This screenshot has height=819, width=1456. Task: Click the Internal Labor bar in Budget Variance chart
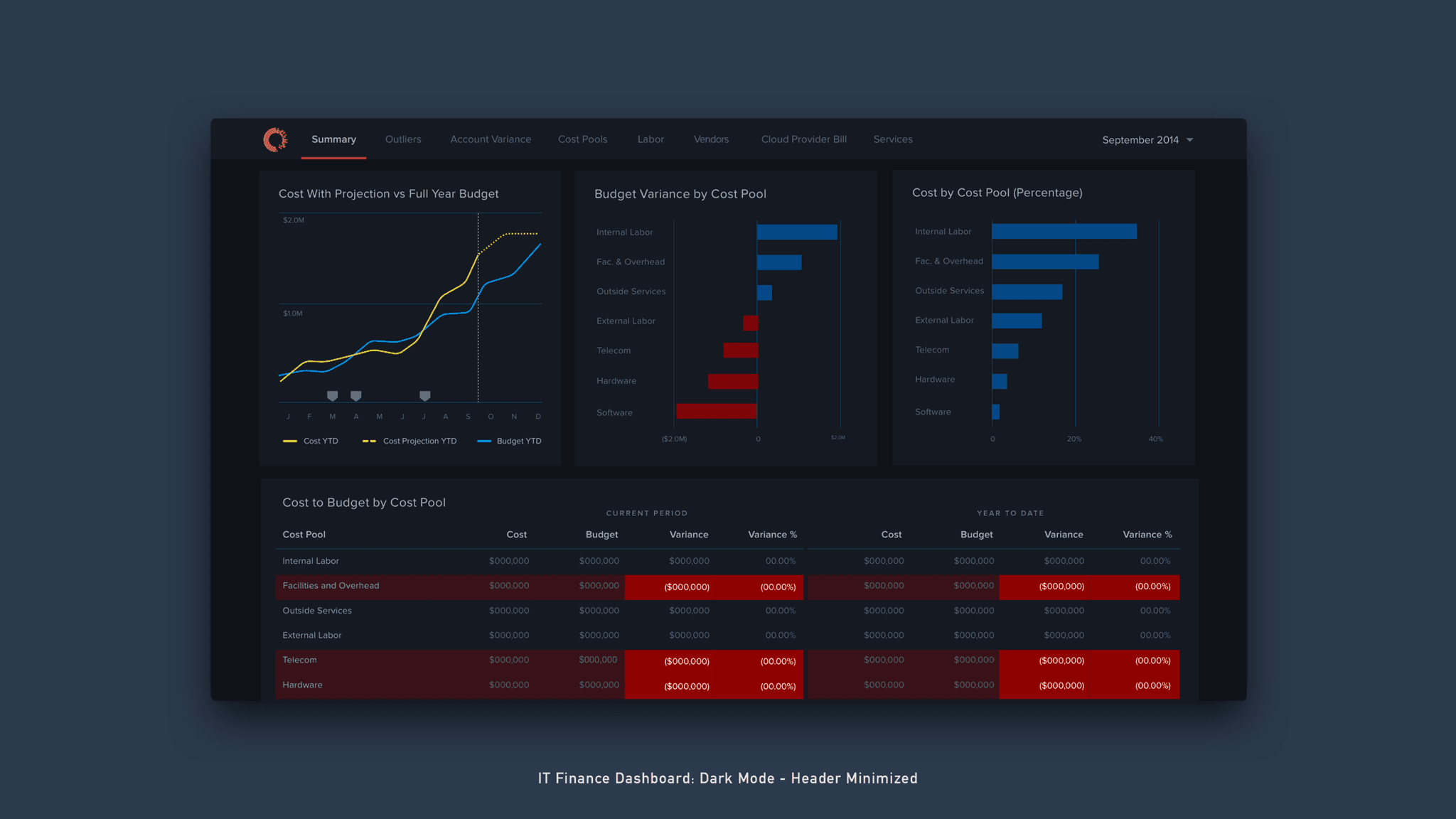(x=796, y=232)
